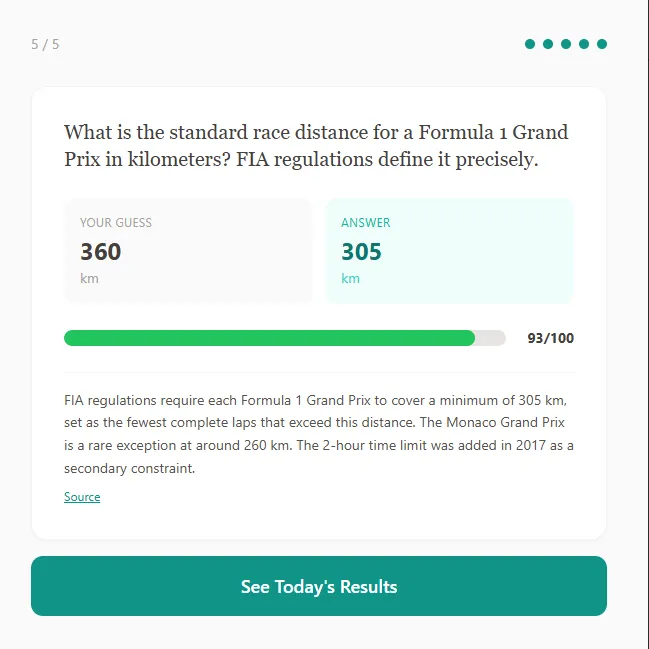
Task: Click the first progress dot
Action: coord(531,44)
